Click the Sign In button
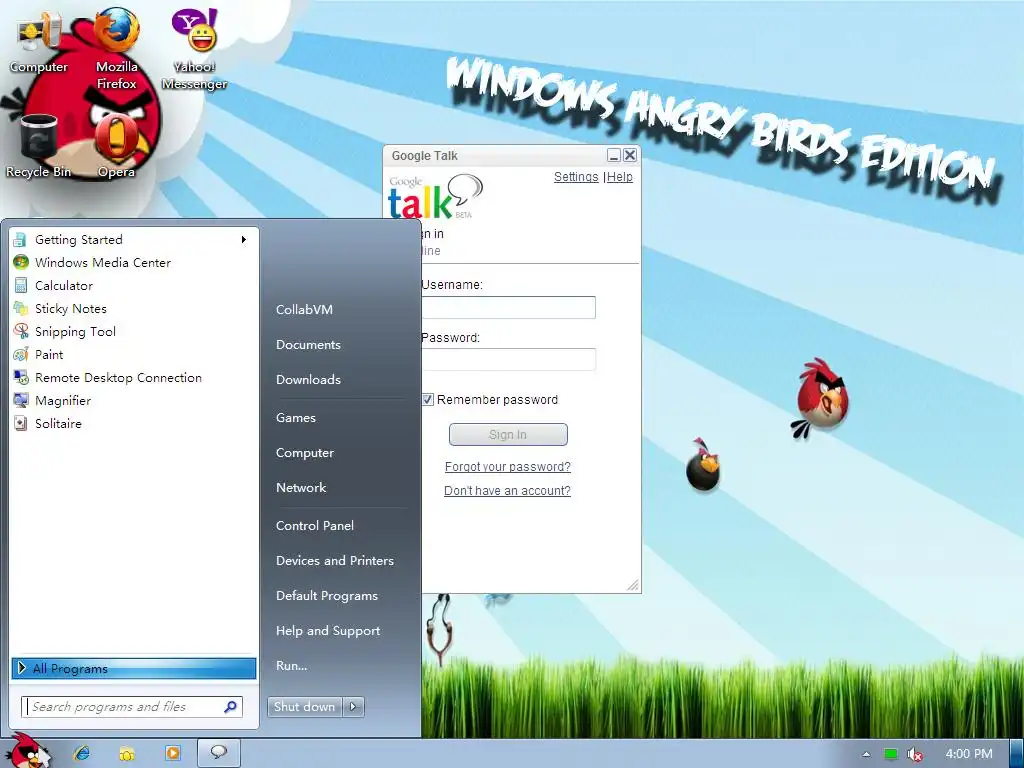Image resolution: width=1024 pixels, height=768 pixels. point(508,434)
